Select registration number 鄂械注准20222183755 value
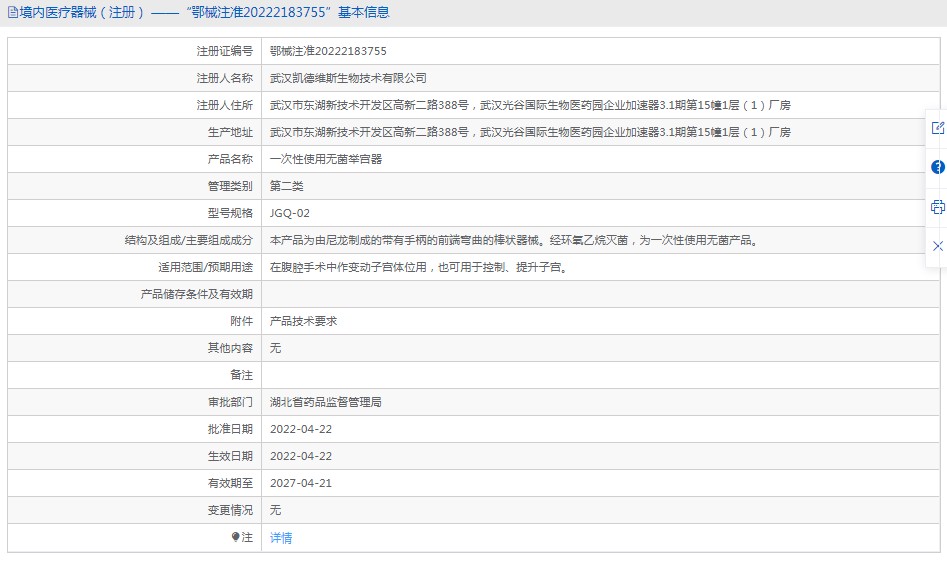The height and width of the screenshot is (562, 947). point(328,51)
